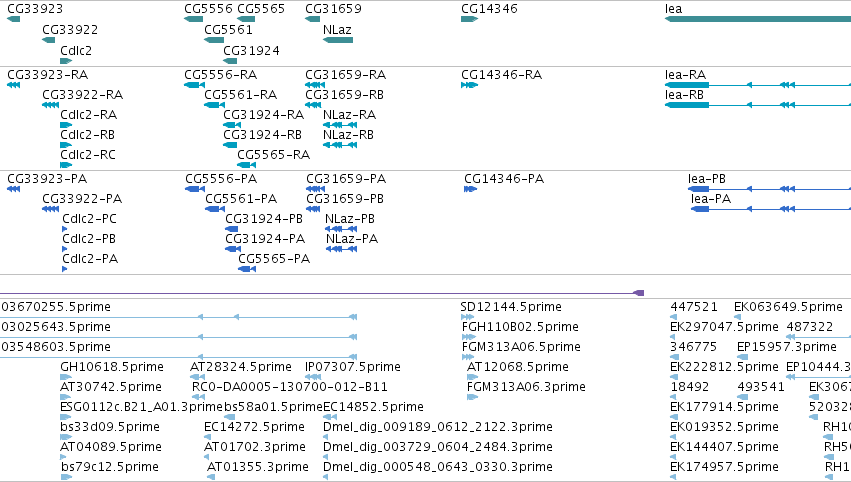
Task: Click the purple block ending the long line
Action: pyautogui.click(x=639, y=293)
